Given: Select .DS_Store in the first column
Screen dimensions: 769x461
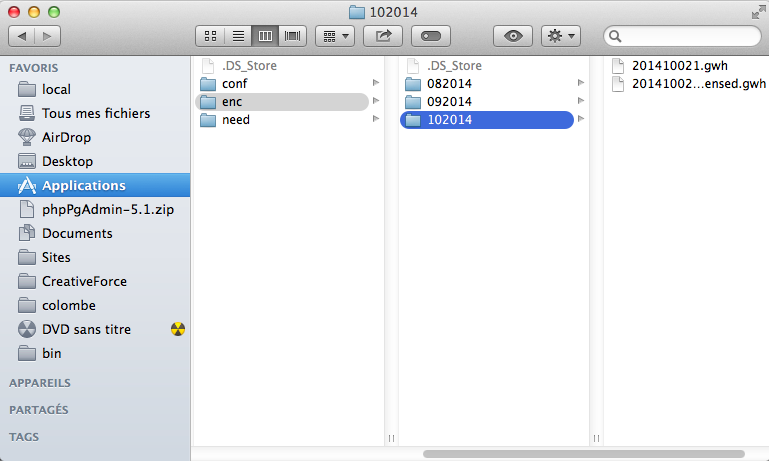Looking at the screenshot, I should (282, 66).
